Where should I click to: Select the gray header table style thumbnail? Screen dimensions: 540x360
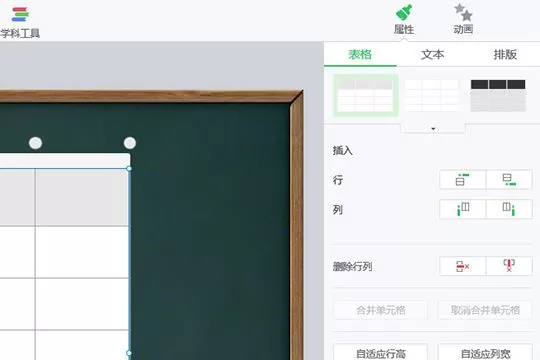[365, 96]
